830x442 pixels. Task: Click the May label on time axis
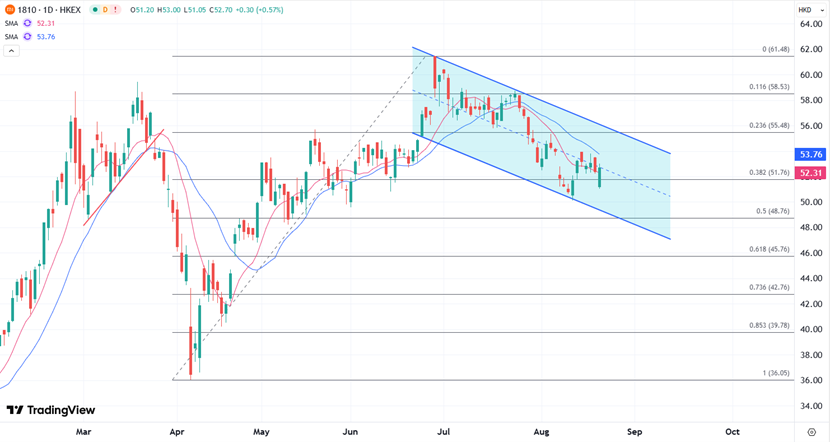pos(261,432)
